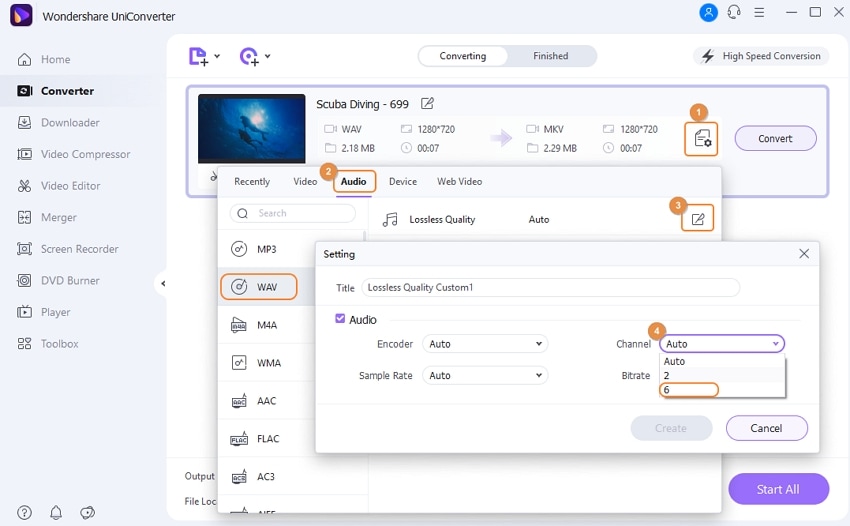This screenshot has height=526, width=850.
Task: Open the Video Editor scissors tool
Action: pyautogui.click(x=59, y=186)
